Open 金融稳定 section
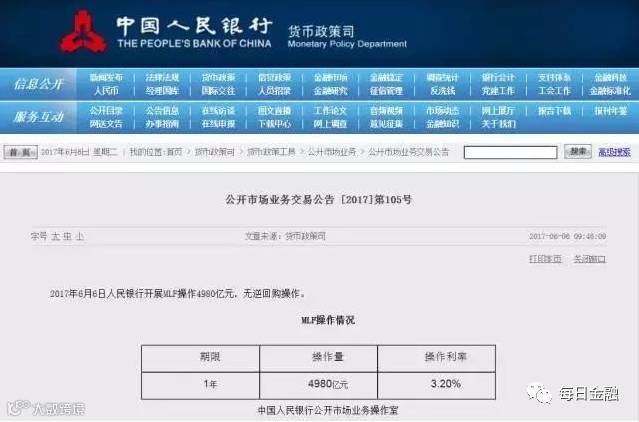The height and width of the screenshot is (422, 639). 386,77
